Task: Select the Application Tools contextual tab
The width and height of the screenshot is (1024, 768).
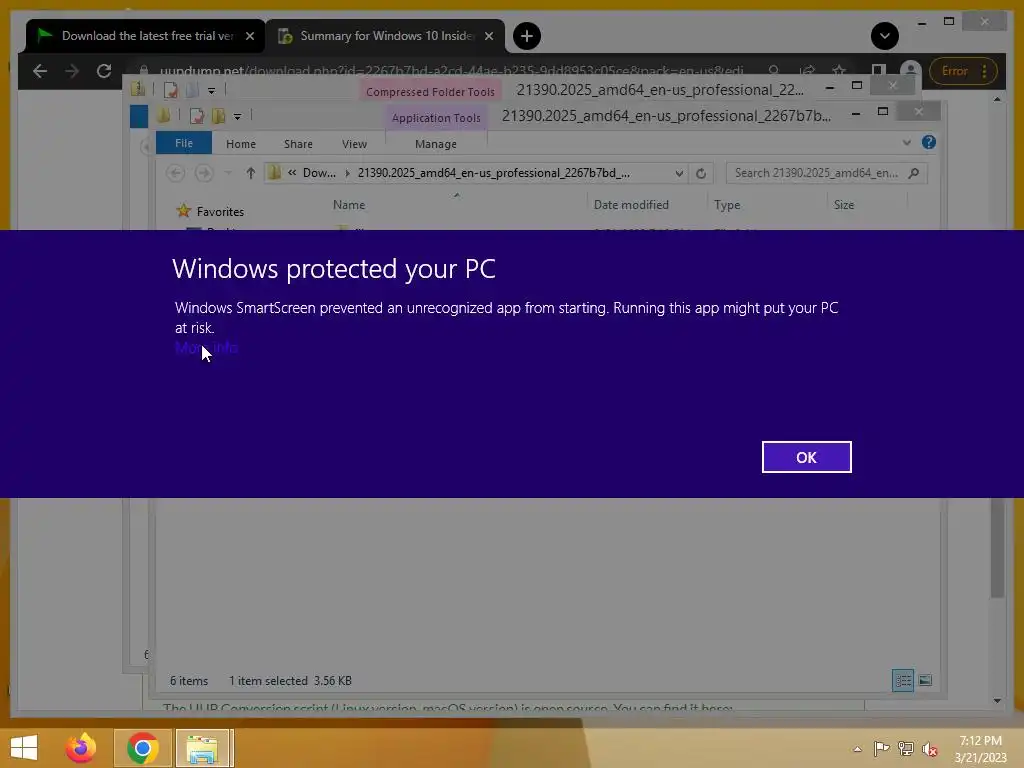Action: pos(436,118)
